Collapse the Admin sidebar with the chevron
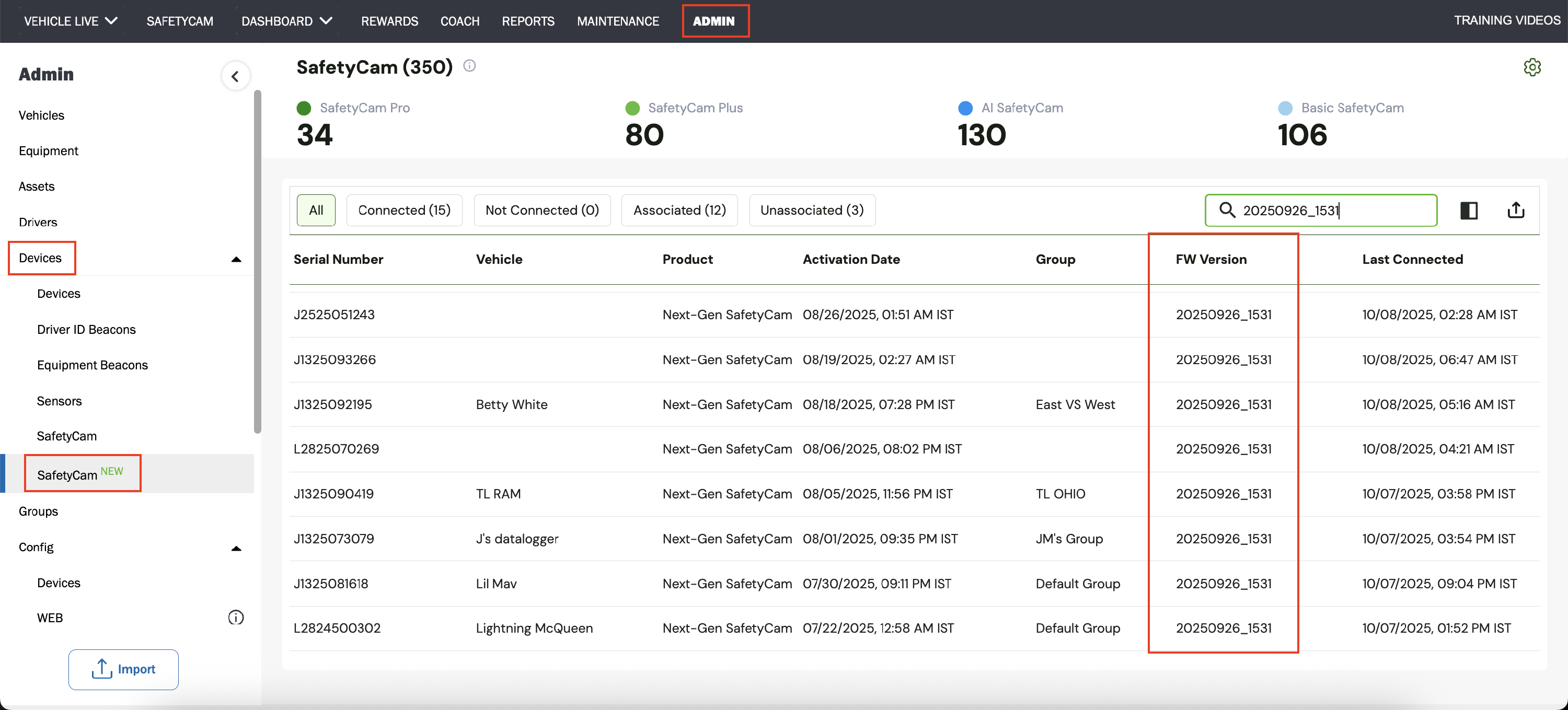Screen dimensions: 1568x710 (x=235, y=77)
